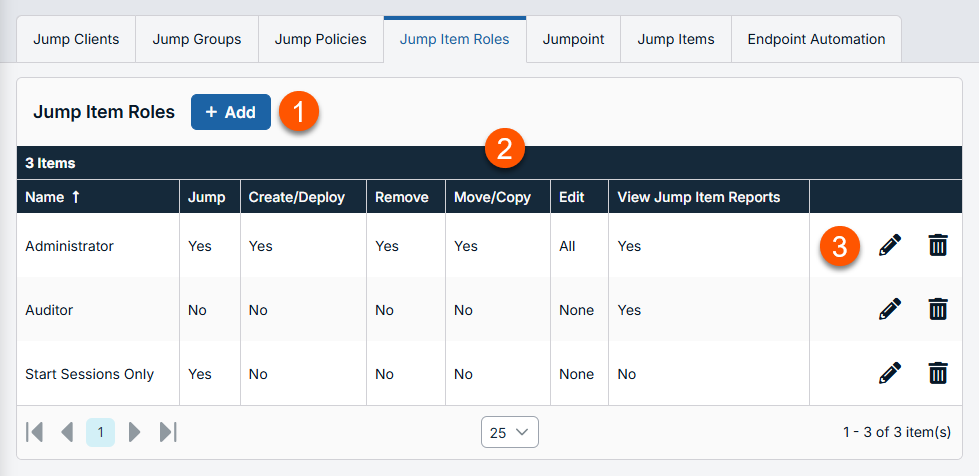
Task: Edit the Auditor role with the pencil icon
Action: [x=889, y=310]
